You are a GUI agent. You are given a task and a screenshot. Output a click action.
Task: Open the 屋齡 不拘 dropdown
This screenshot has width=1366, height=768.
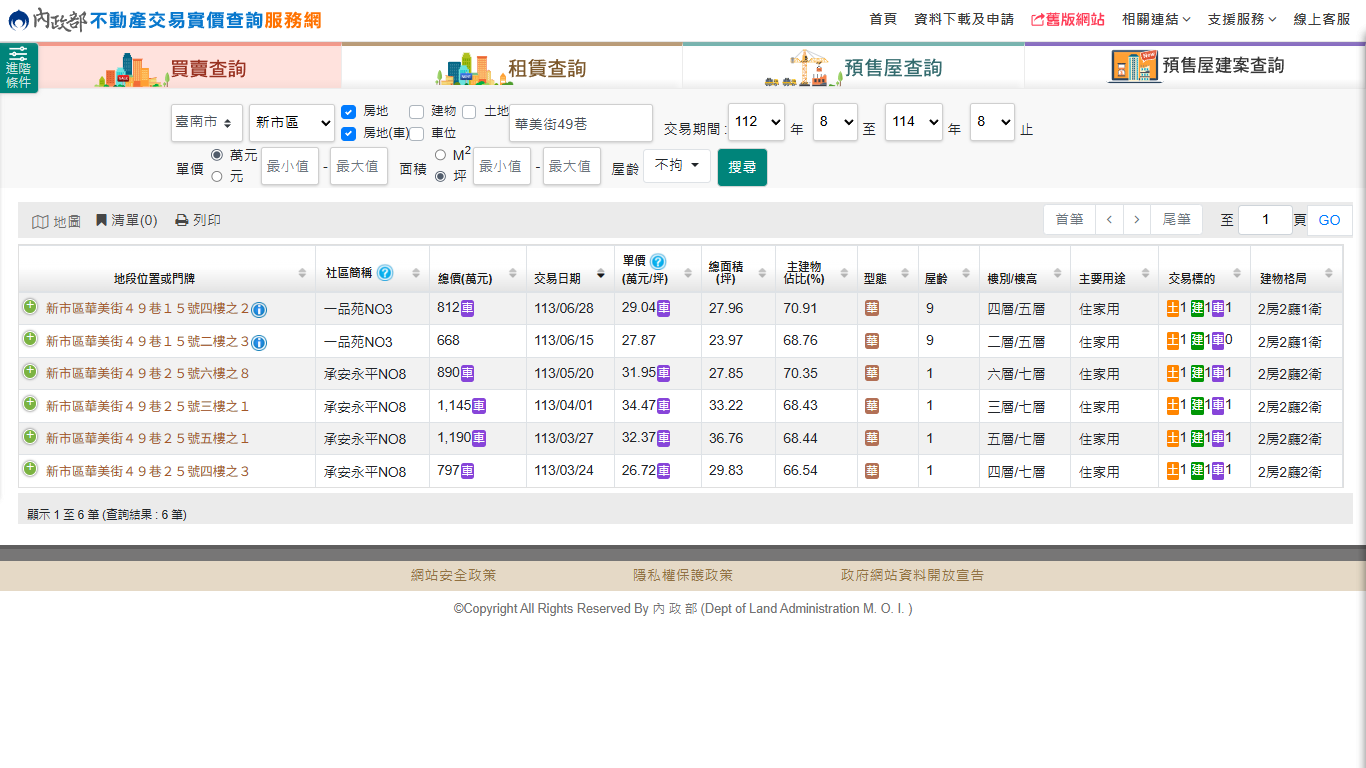pyautogui.click(x=676, y=166)
